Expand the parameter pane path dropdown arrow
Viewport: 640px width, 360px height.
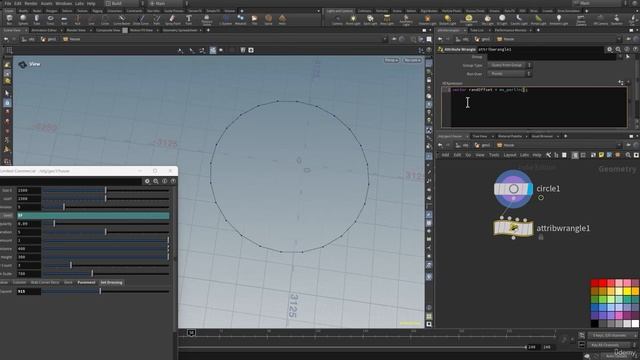pos(619,39)
